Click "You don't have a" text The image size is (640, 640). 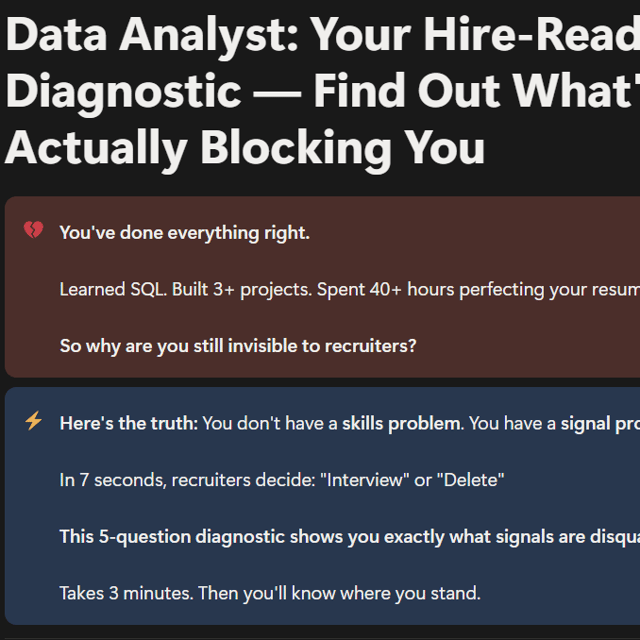(270, 423)
